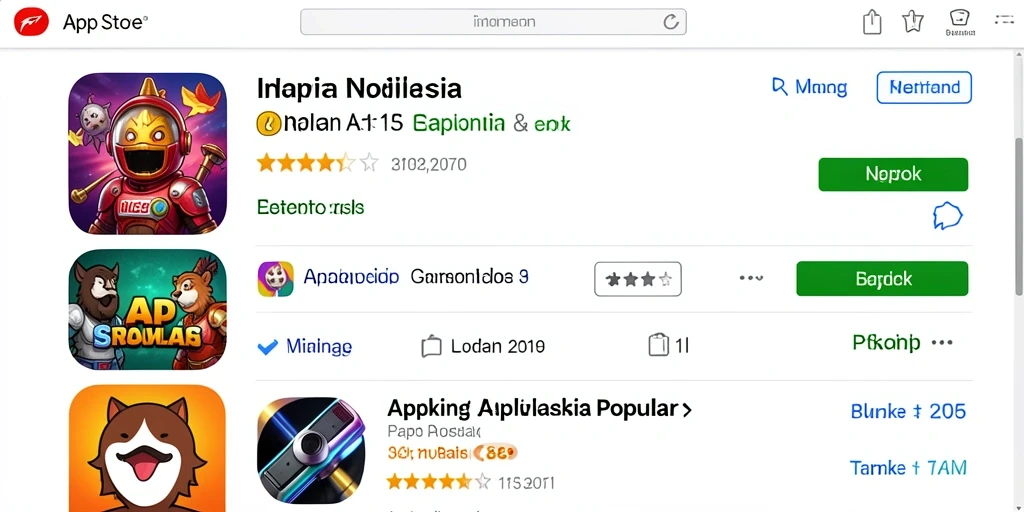Click the blue speech bubble icon
1024x512 pixels.
[948, 216]
